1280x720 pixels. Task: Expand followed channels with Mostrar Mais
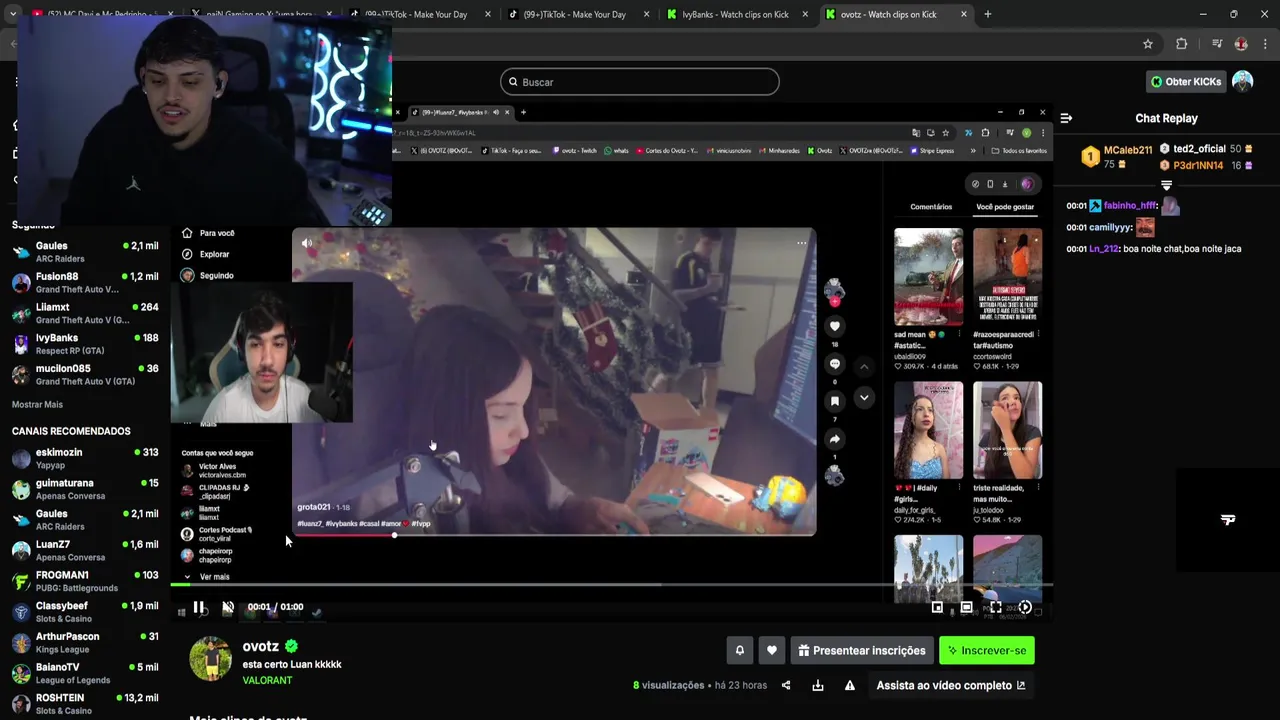point(37,405)
